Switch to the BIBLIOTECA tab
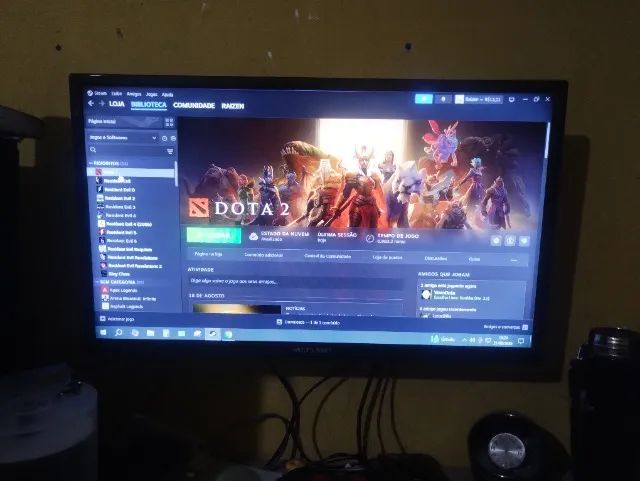Screen dimensions: 640x481 click(149, 105)
